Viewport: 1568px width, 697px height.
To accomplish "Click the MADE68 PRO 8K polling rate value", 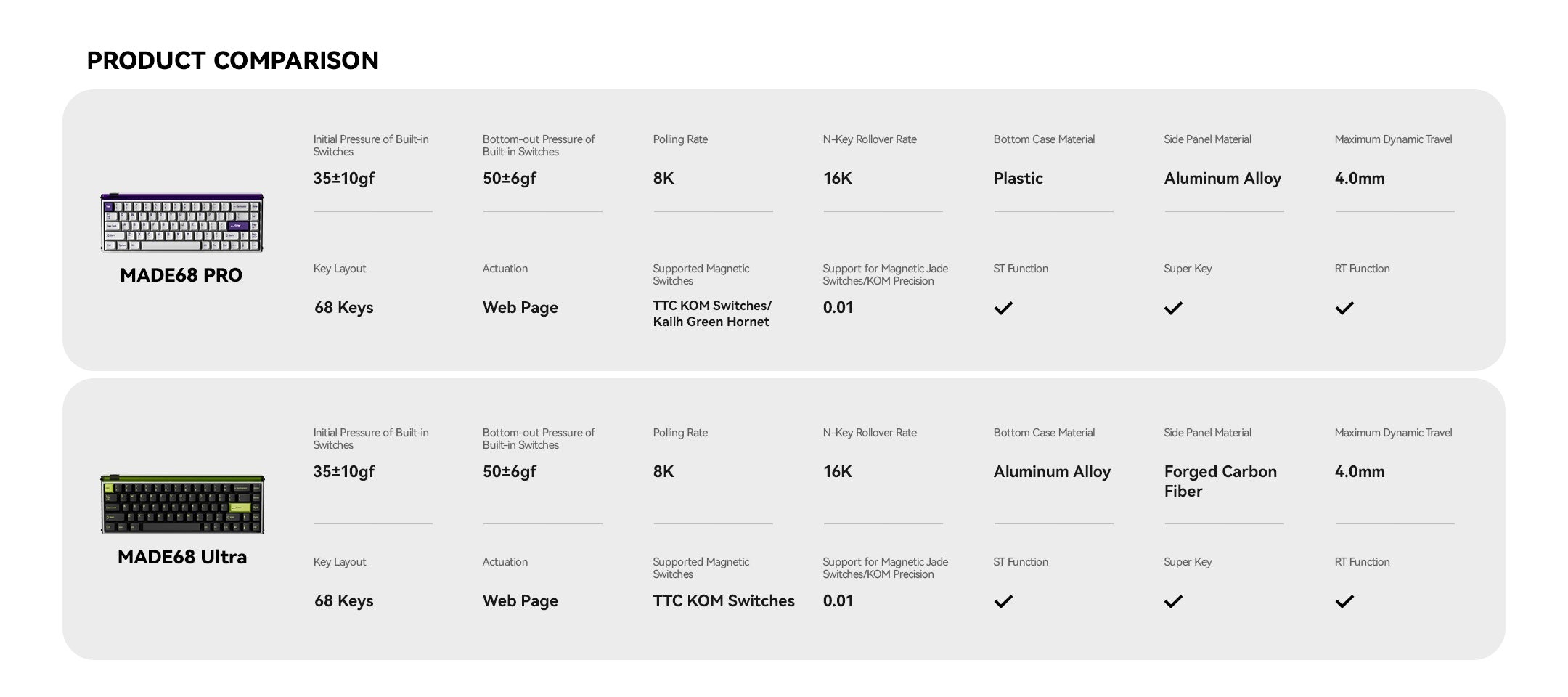I will tap(663, 179).
